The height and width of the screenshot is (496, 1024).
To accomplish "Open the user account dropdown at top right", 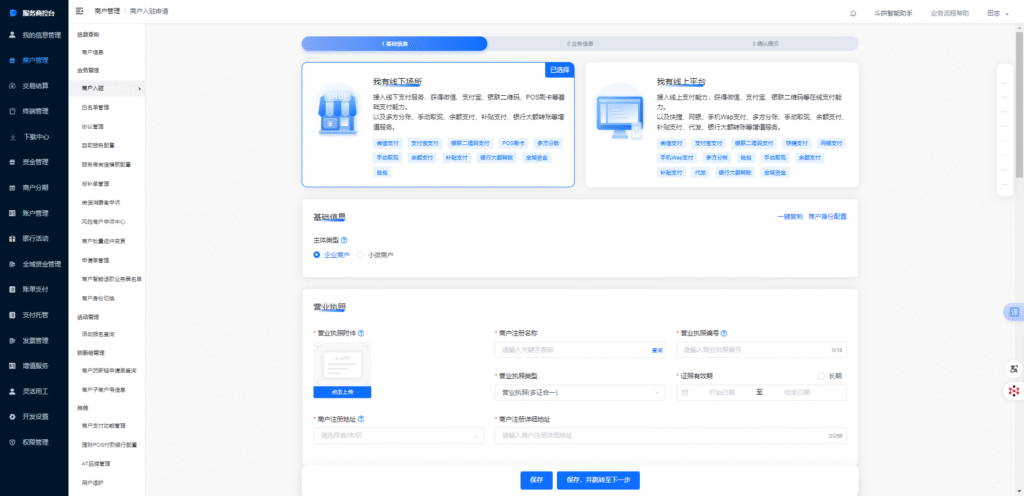I will (x=998, y=13).
